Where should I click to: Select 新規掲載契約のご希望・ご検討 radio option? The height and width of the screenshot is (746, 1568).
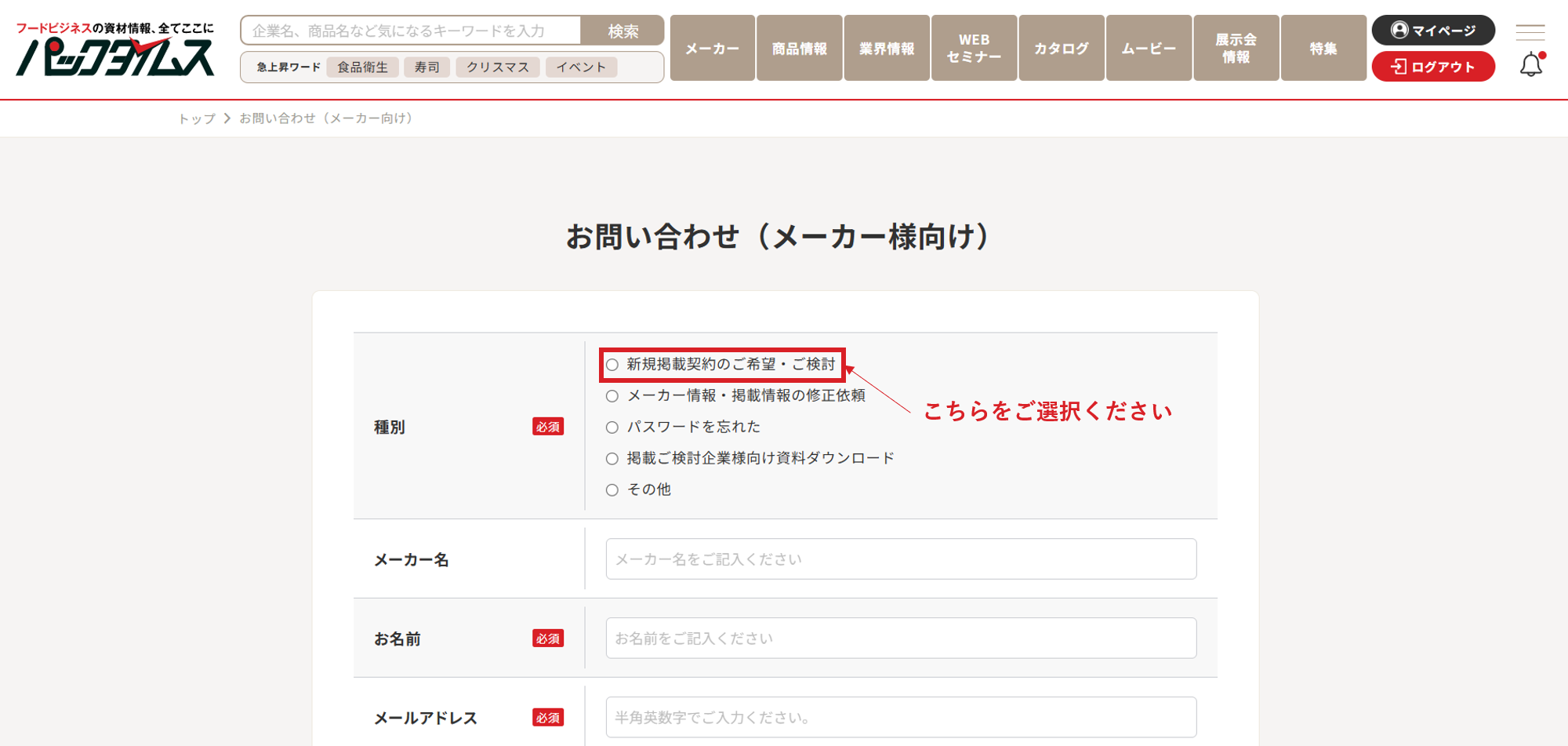pos(612,365)
